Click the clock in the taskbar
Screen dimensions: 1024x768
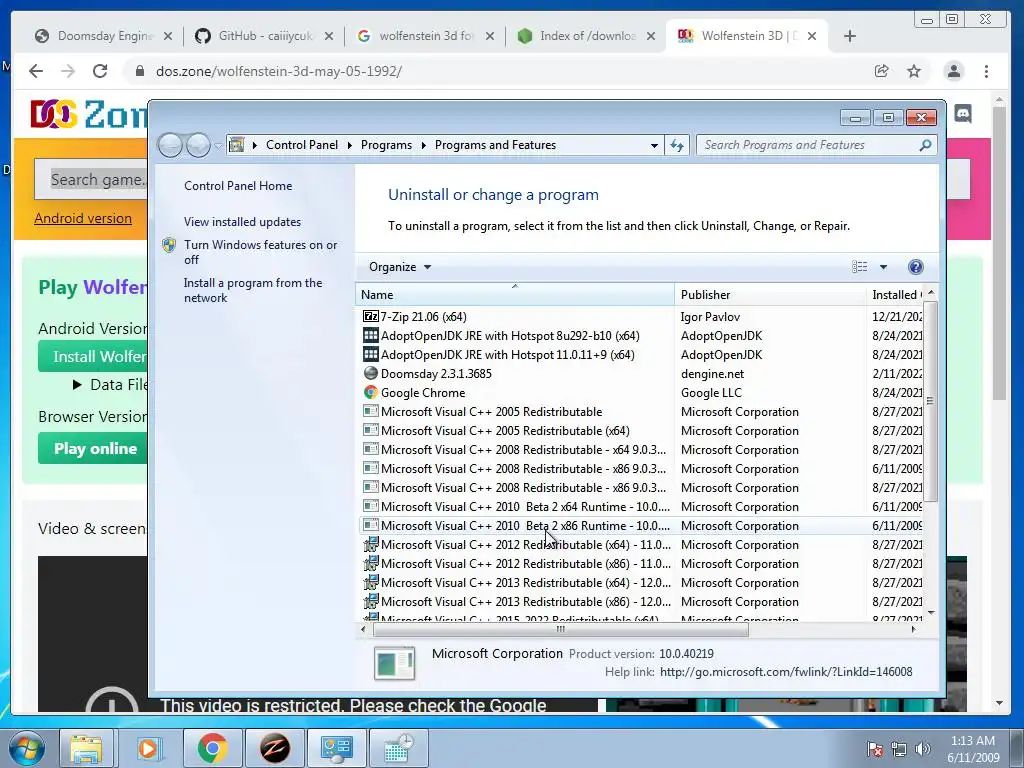[973, 749]
